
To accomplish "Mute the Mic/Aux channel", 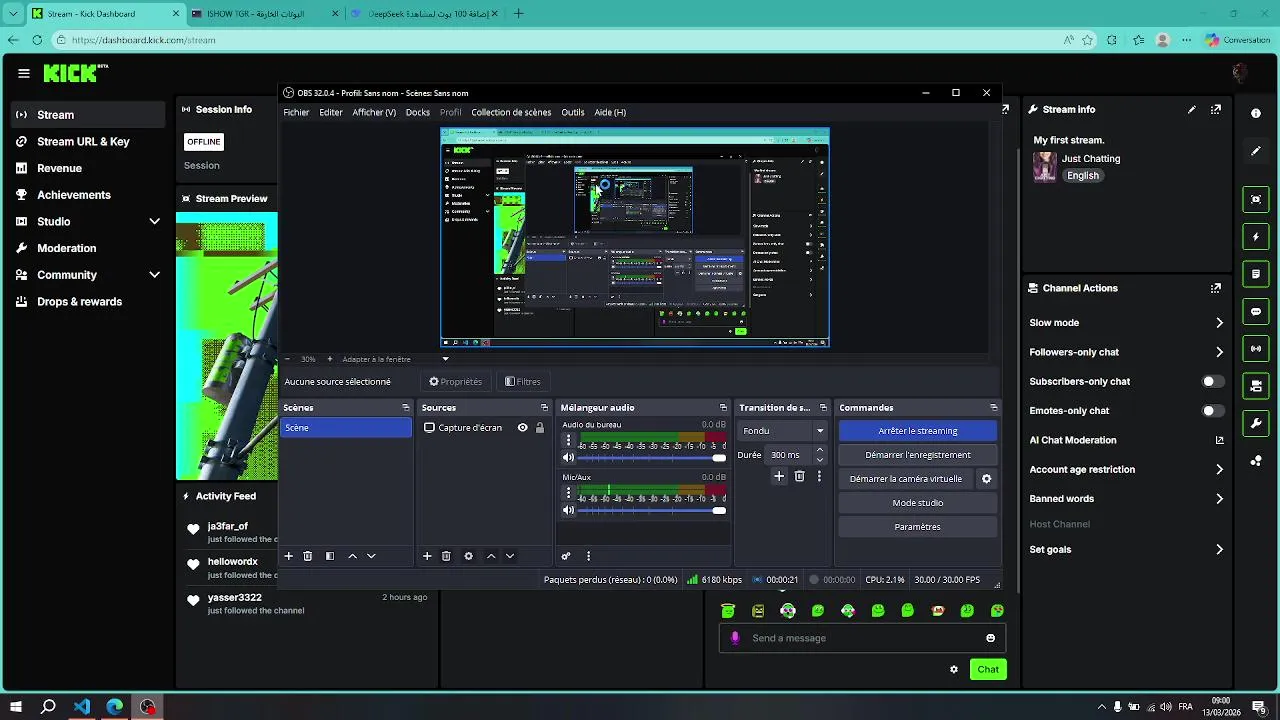I will pos(569,510).
